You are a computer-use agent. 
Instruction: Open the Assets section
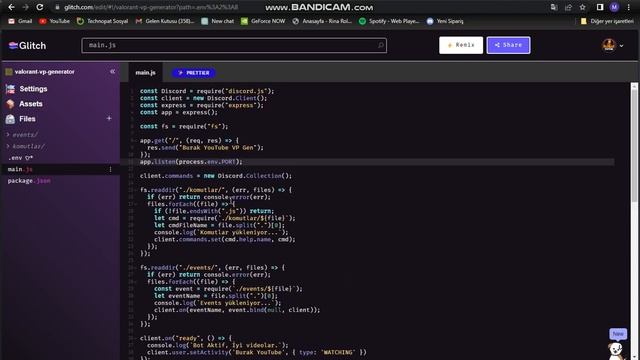coord(24,104)
